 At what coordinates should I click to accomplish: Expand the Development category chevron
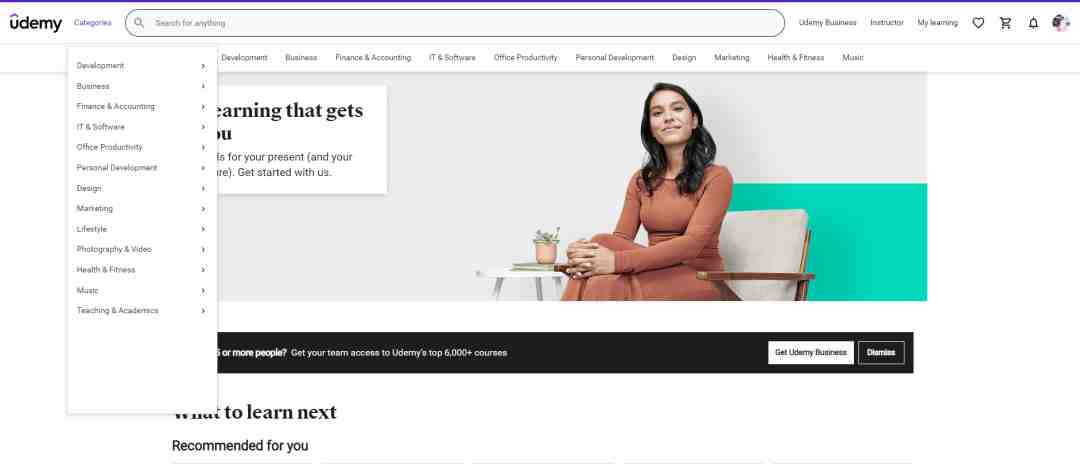[x=203, y=66]
